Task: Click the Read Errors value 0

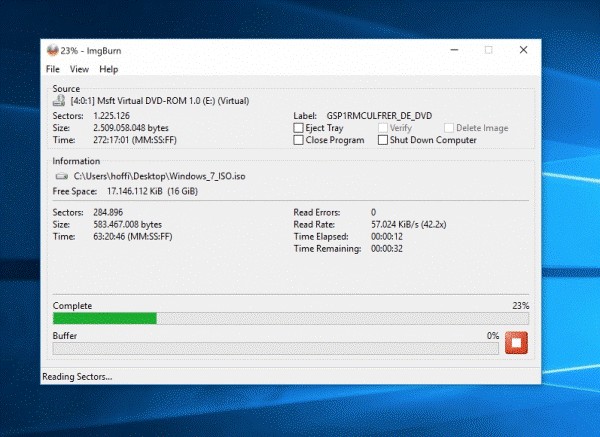Action: tap(373, 212)
